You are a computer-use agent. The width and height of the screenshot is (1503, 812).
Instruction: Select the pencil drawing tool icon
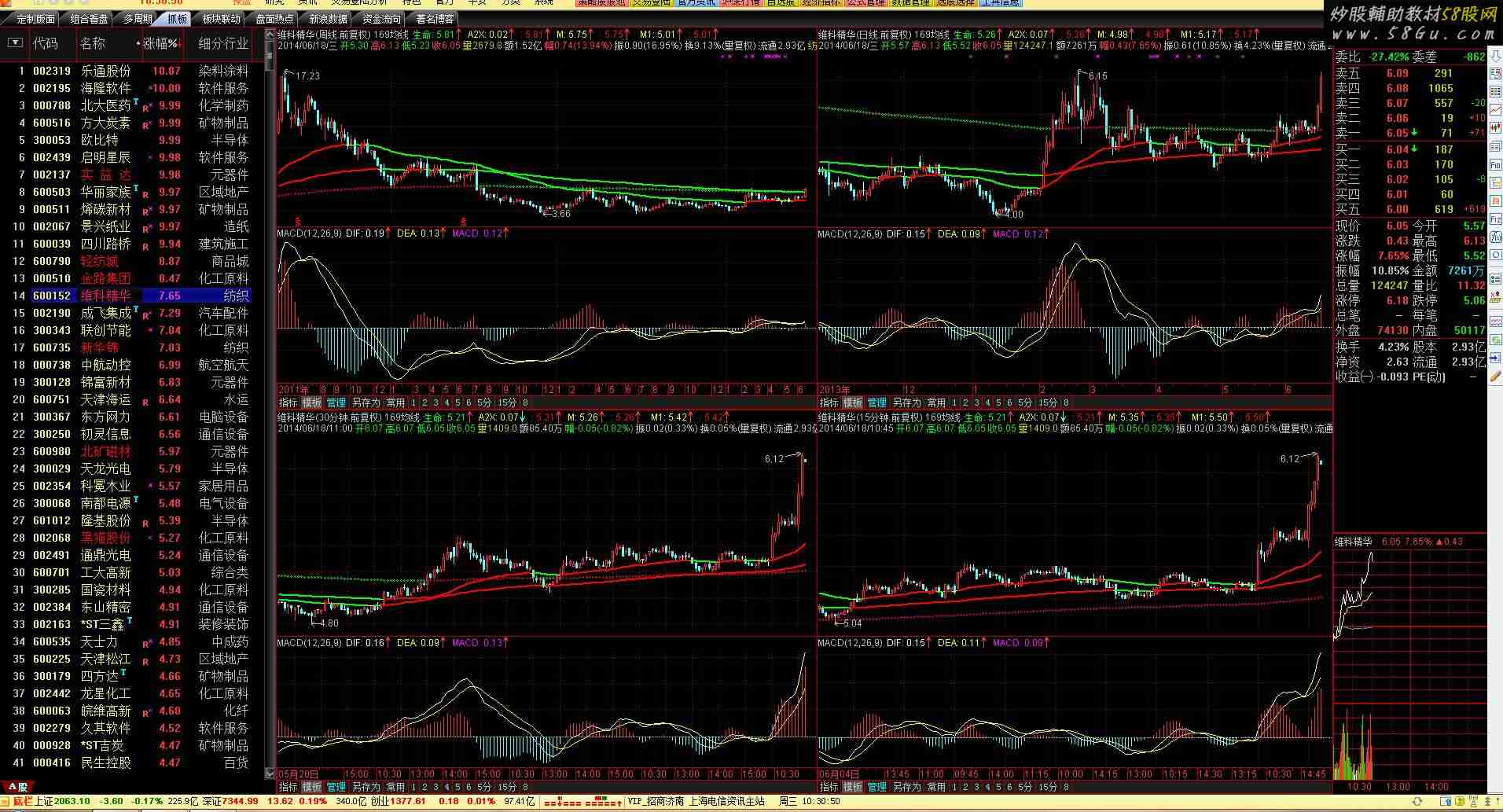coord(1494,376)
